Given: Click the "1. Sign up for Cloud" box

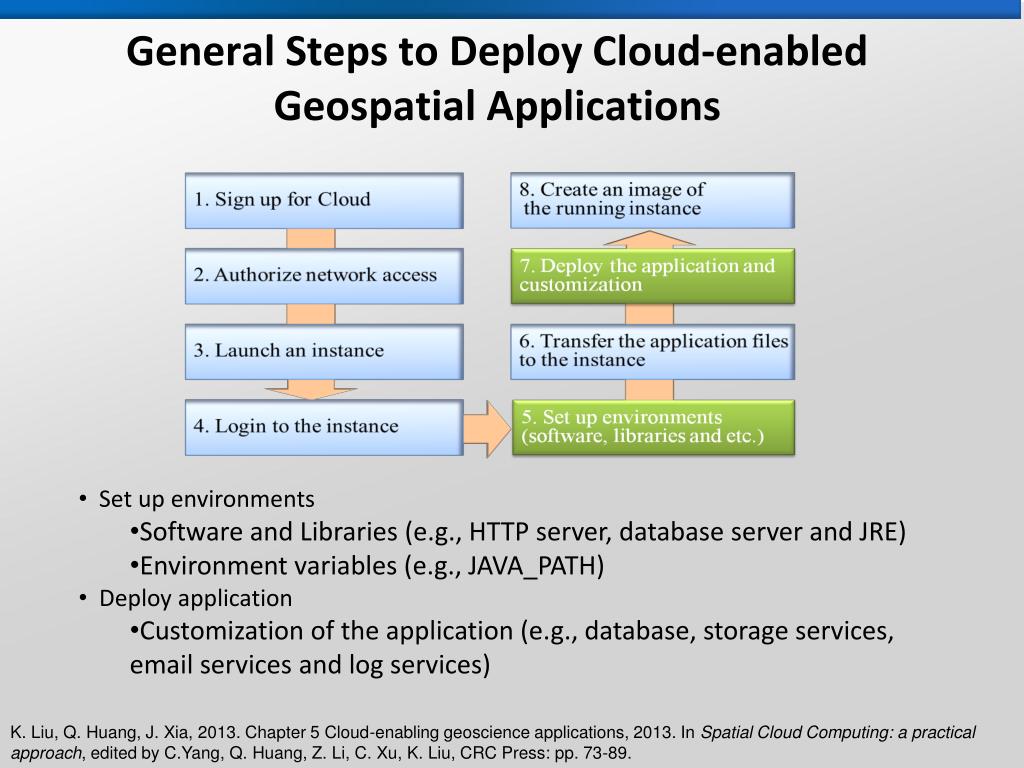Looking at the screenshot, I should [x=324, y=200].
